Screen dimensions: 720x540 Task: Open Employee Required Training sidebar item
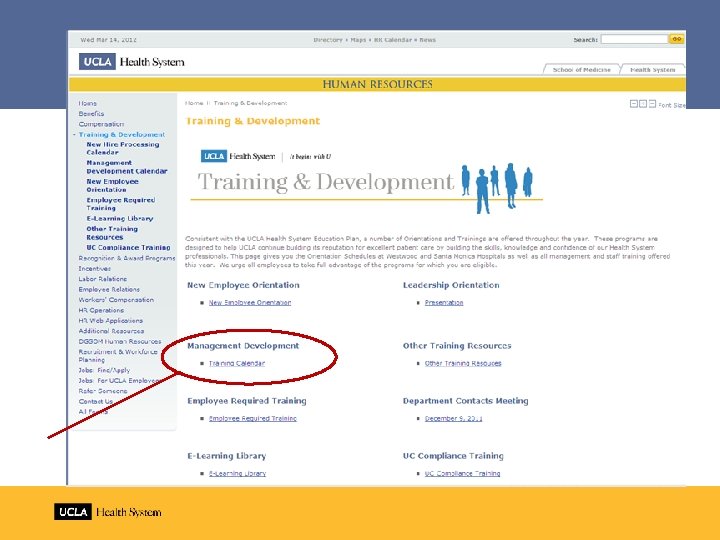(120, 204)
